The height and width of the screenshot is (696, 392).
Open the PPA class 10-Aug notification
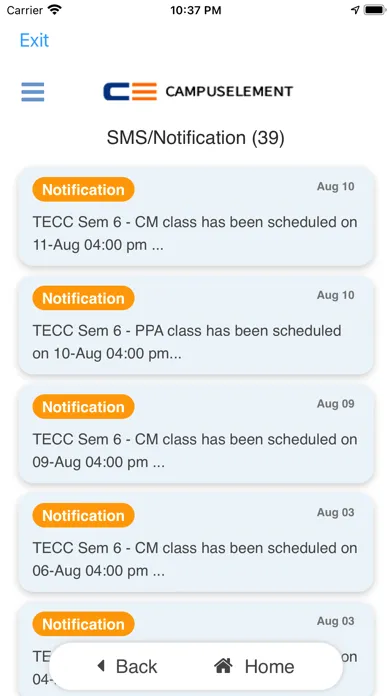tap(196, 325)
